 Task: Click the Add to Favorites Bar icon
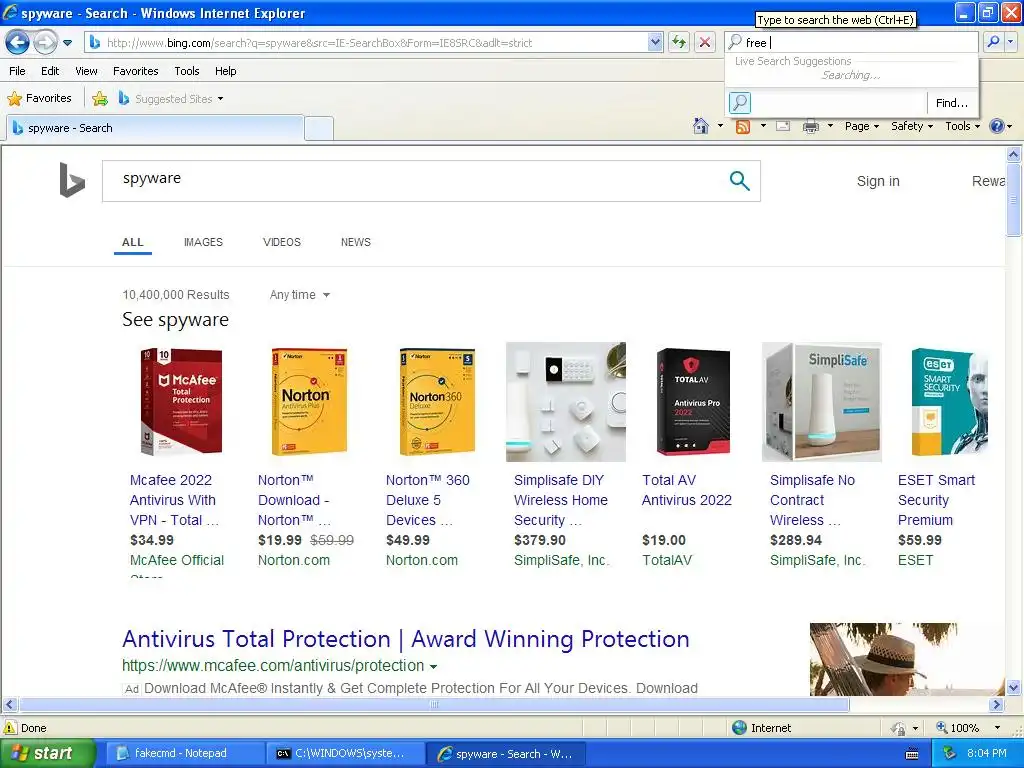(100, 99)
